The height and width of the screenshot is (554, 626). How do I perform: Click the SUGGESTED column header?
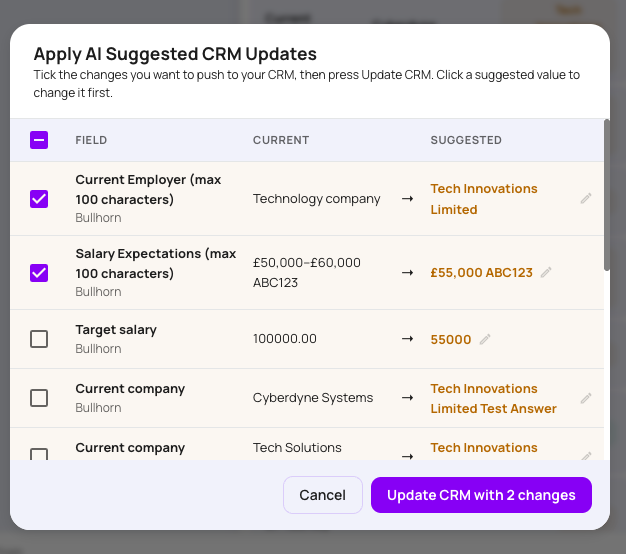[466, 140]
